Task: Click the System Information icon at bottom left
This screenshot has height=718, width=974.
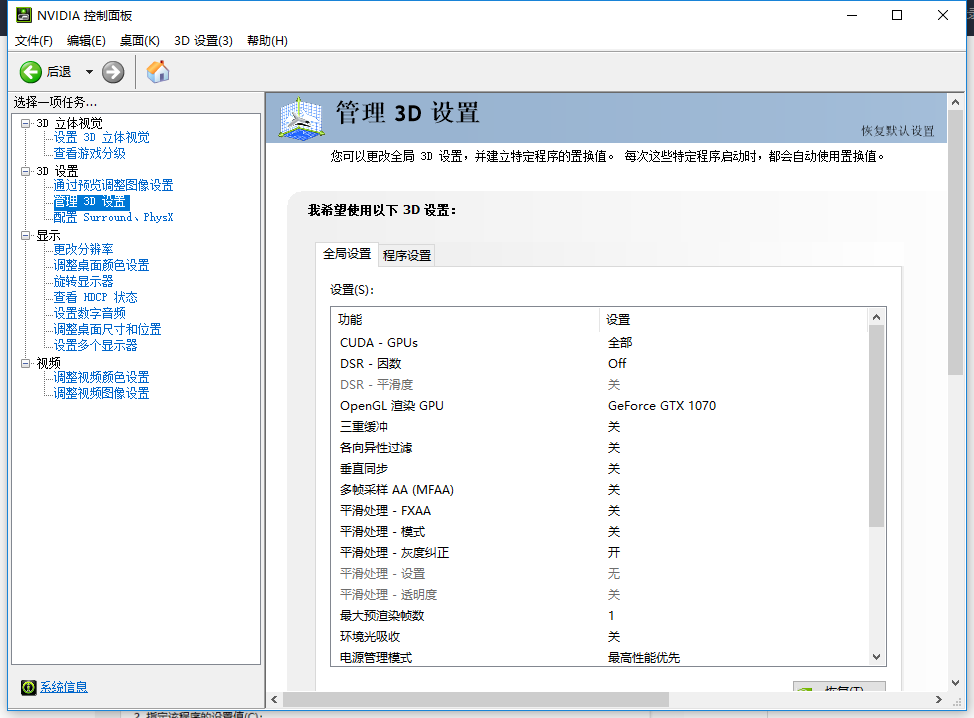Action: pos(28,687)
